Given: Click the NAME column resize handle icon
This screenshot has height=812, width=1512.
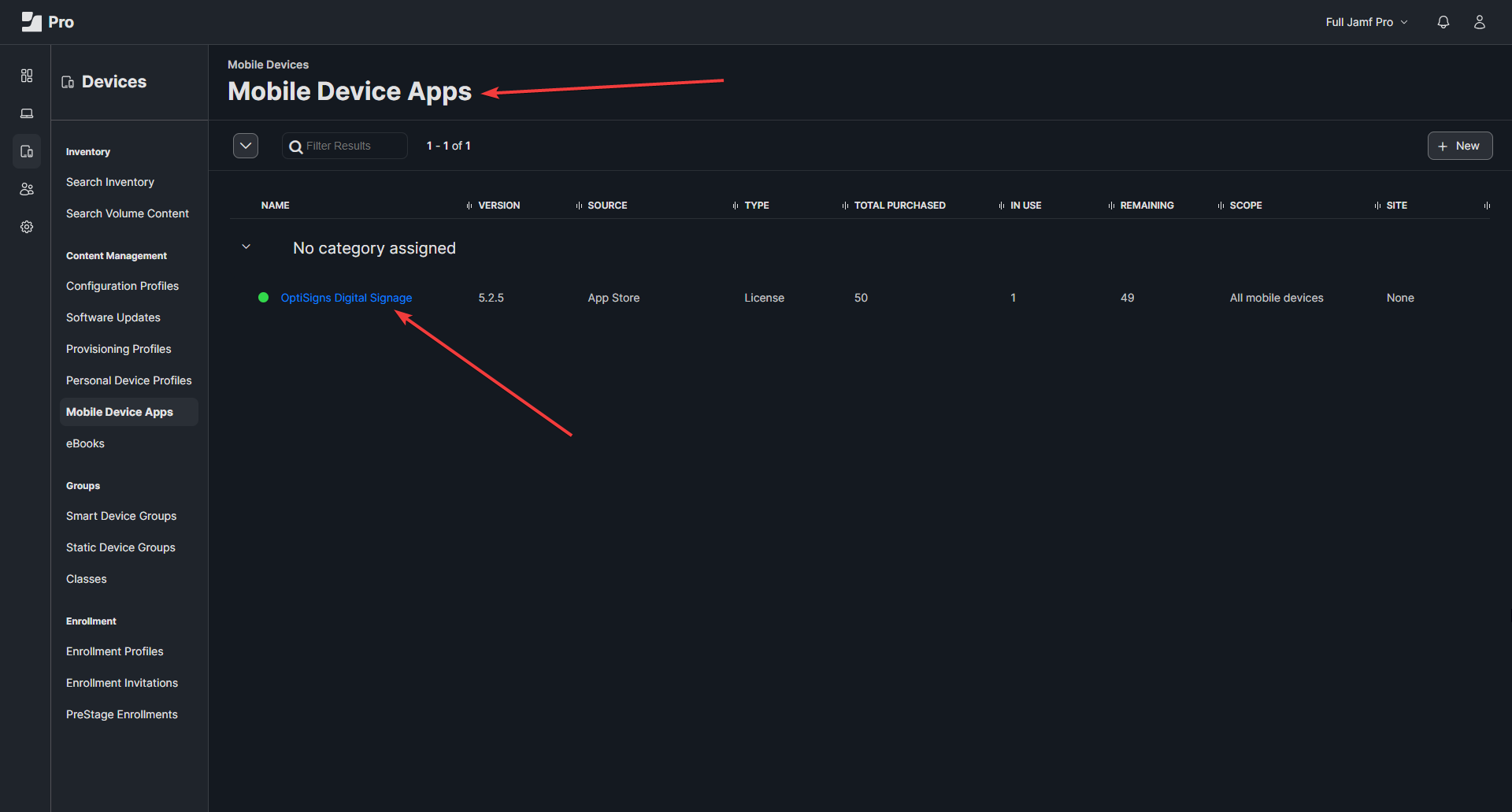Looking at the screenshot, I should (x=469, y=206).
